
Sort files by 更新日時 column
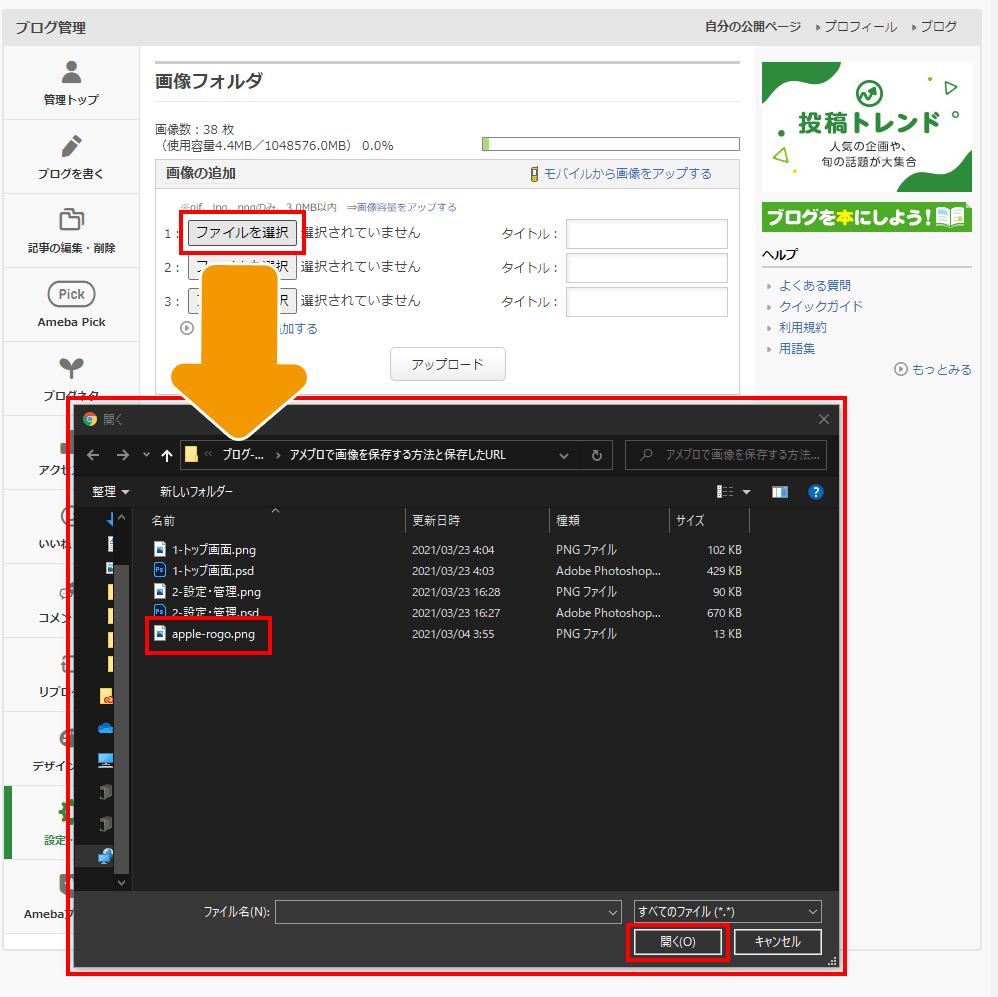coord(477,521)
